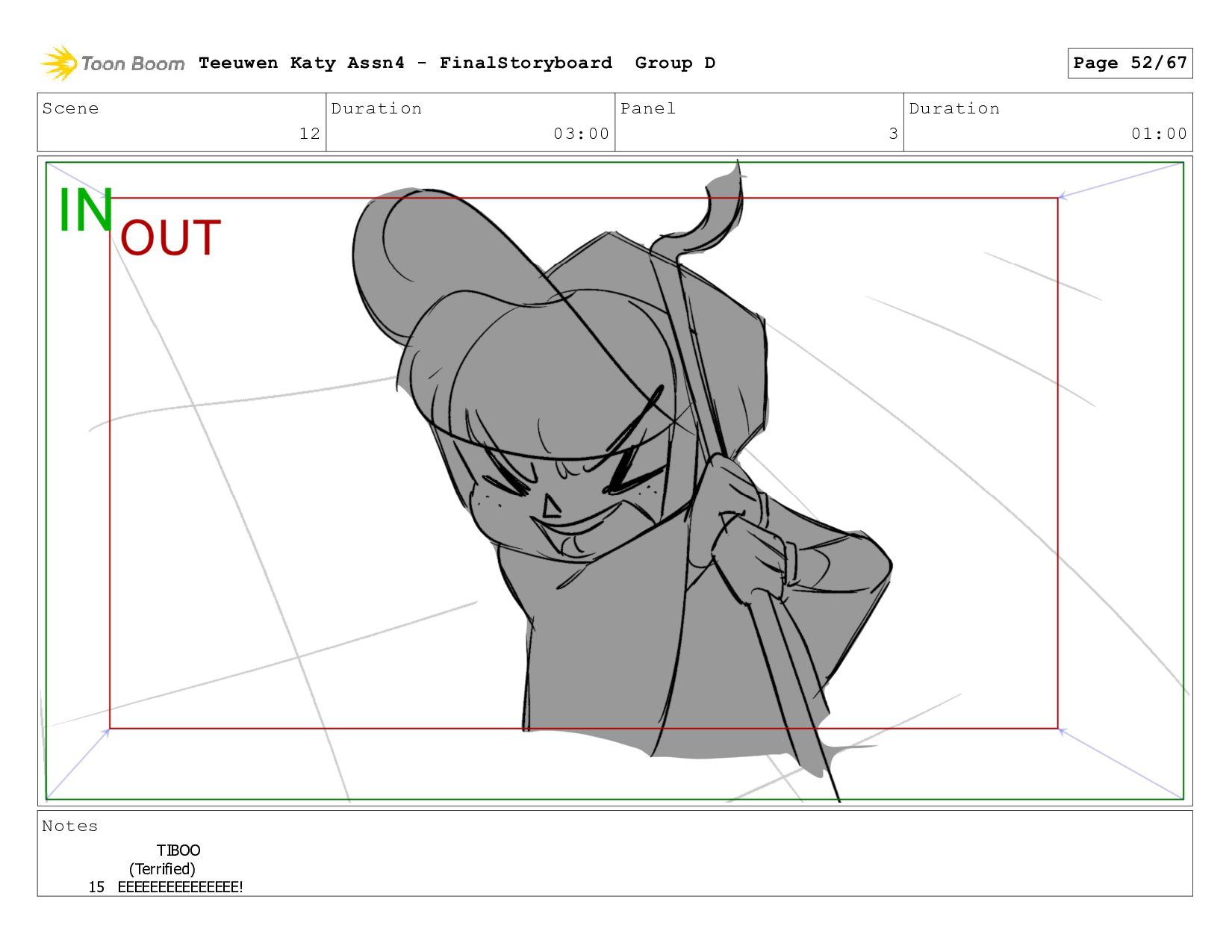Image resolution: width=1232 pixels, height=952 pixels.
Task: Click the 'Group D' header text
Action: coord(675,63)
